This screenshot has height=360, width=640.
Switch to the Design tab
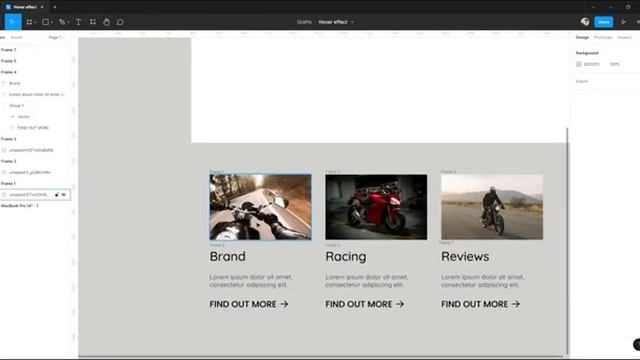582,37
